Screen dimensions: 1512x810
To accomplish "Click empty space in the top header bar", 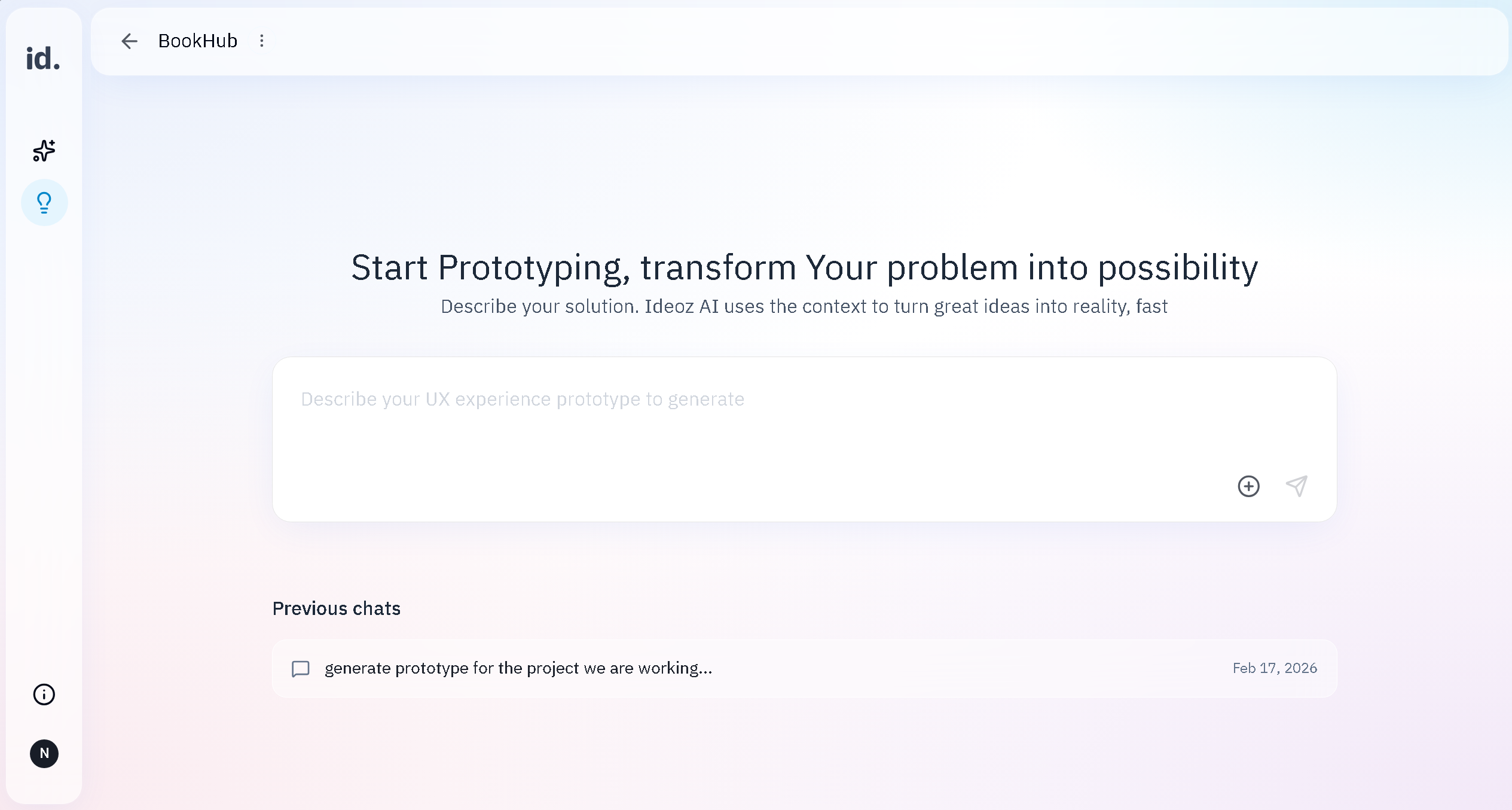I will click(x=837, y=41).
